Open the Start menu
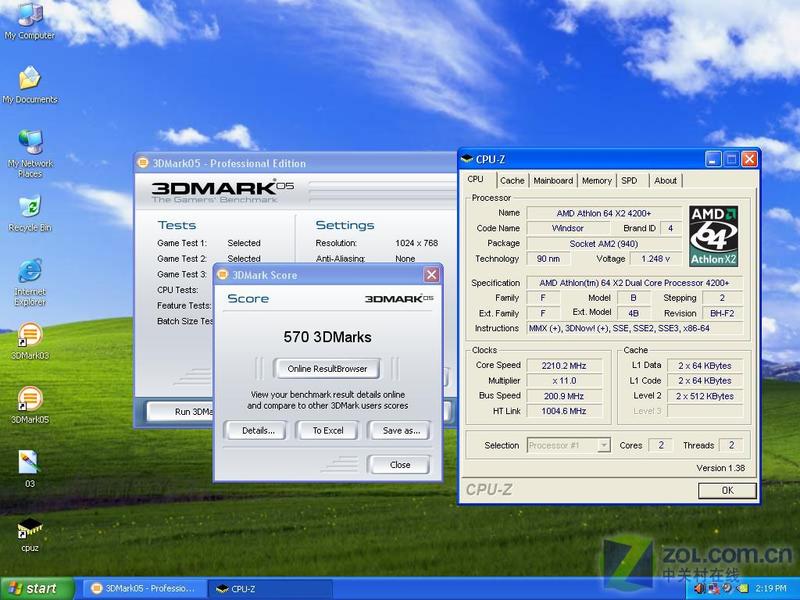Viewport: 800px width, 600px height. click(x=37, y=588)
